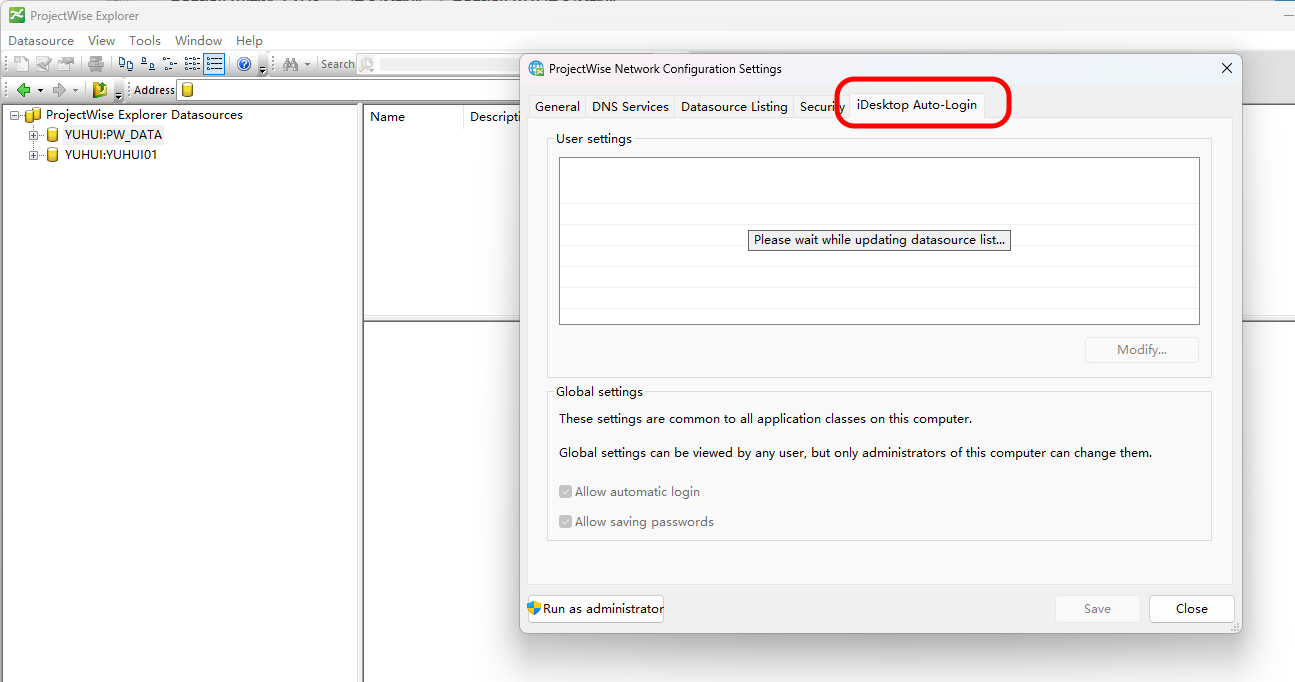Click the datasource cylinder icon in Address bar
The height and width of the screenshot is (682, 1295).
(187, 90)
